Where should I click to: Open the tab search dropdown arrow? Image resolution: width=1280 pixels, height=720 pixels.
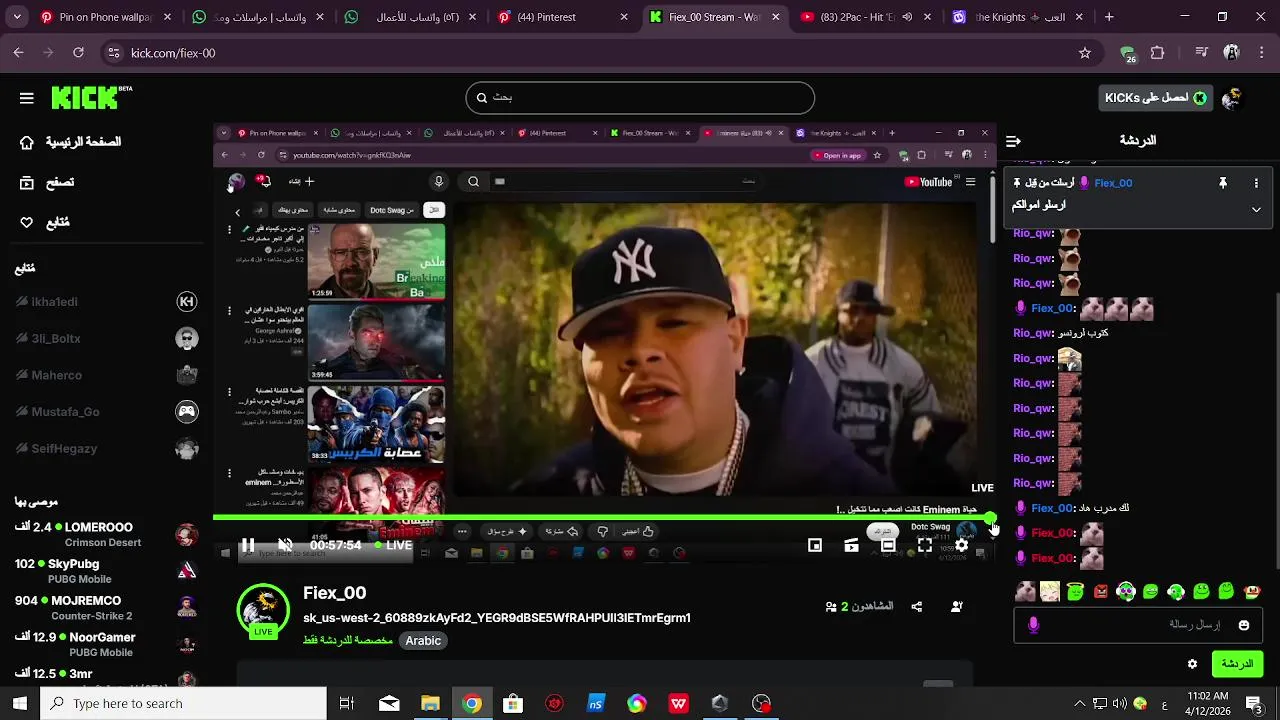[17, 17]
